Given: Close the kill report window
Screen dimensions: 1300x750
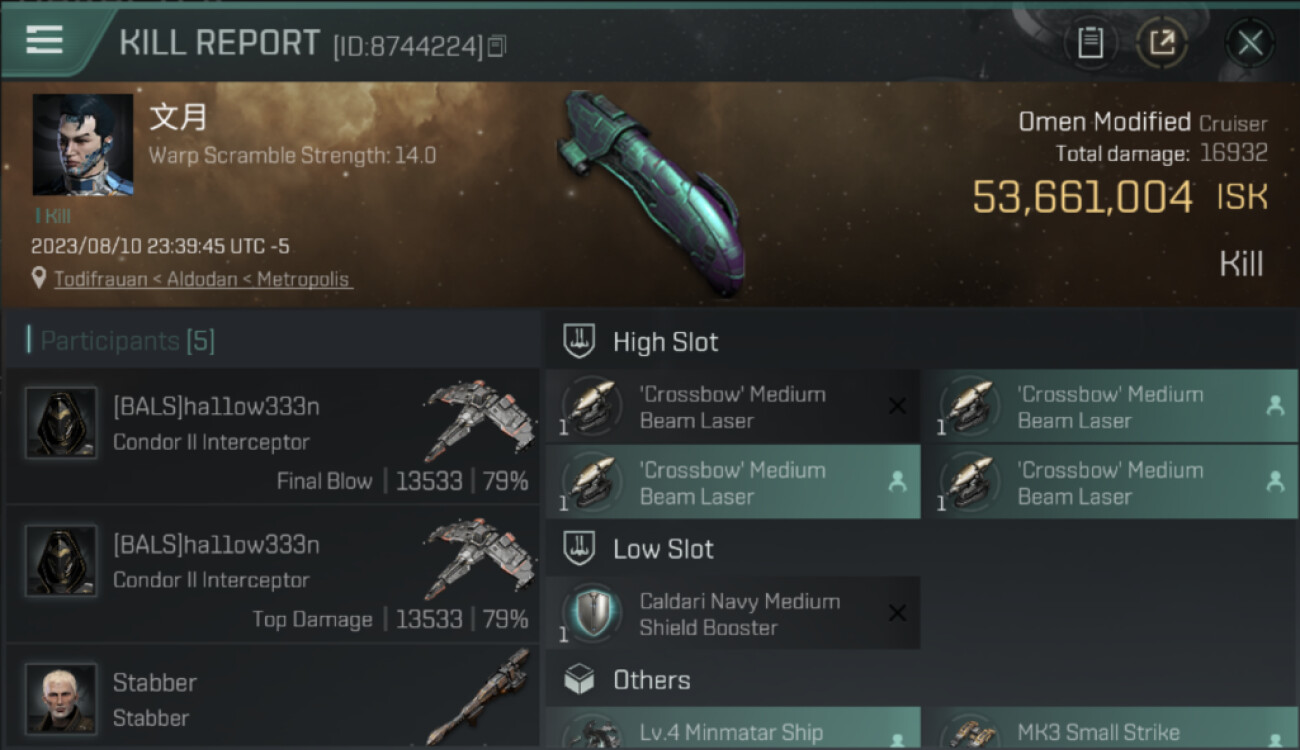Looking at the screenshot, I should [1250, 43].
